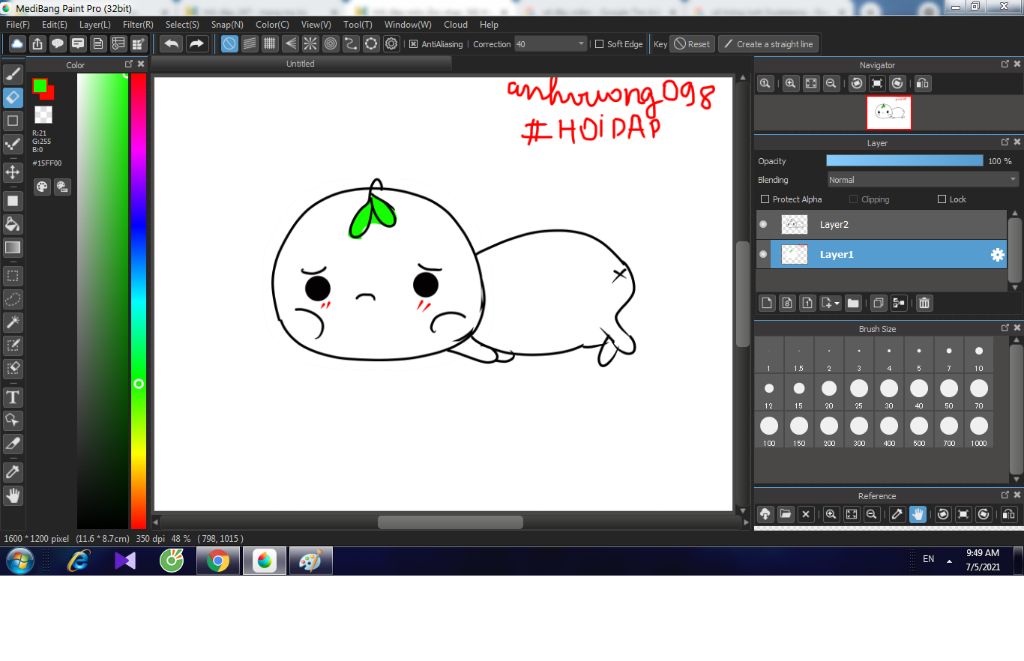1024x661 pixels.
Task: Open image file in Reference panel
Action: point(785,514)
